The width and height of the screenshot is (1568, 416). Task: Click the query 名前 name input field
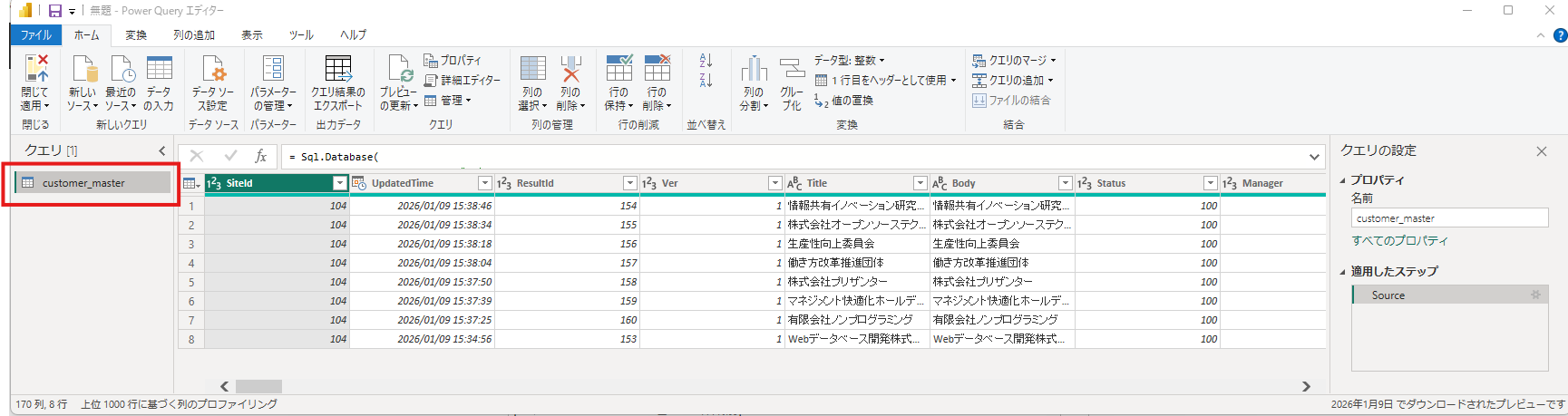click(x=1448, y=218)
